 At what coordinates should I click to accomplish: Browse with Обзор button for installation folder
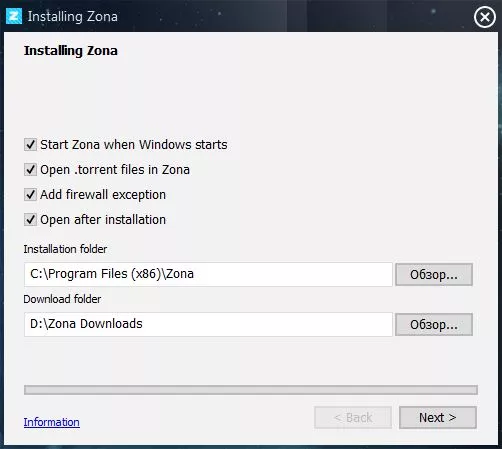click(434, 274)
